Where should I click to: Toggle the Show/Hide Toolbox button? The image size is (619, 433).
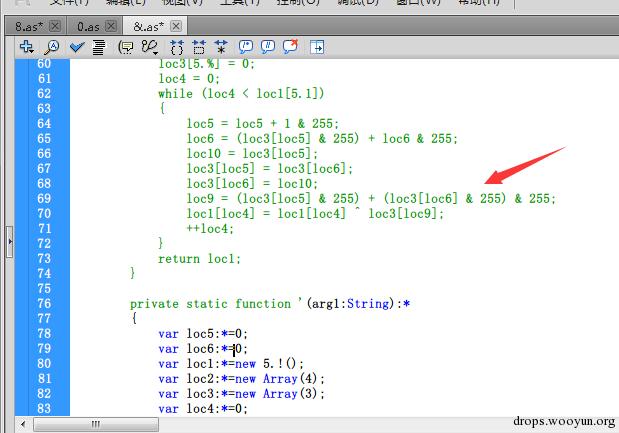click(x=317, y=46)
